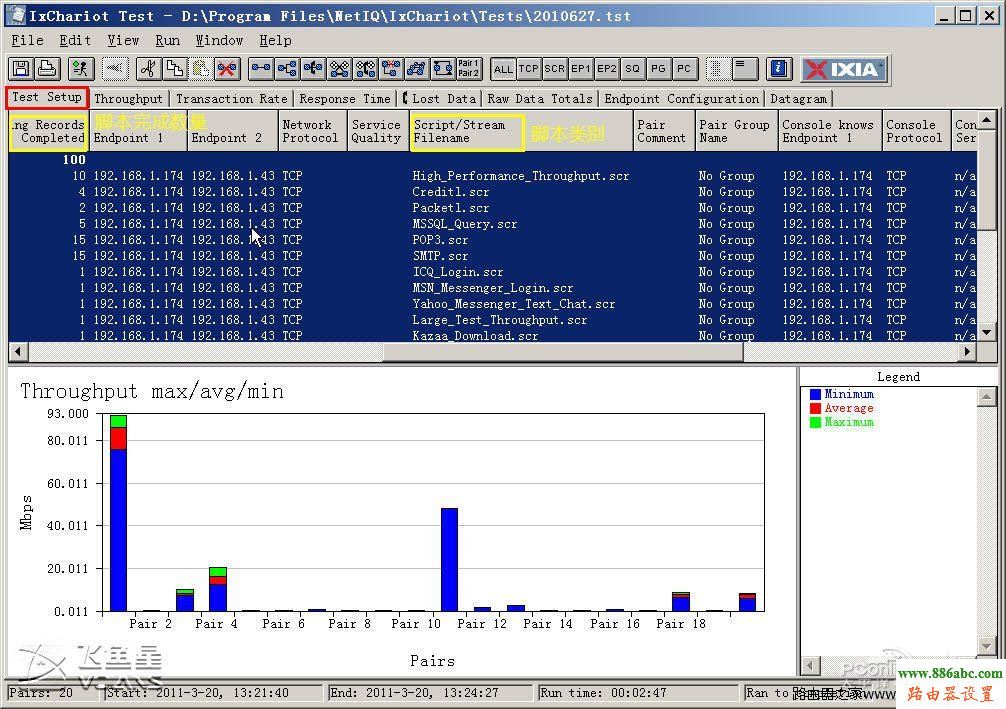Open the Help menu

[275, 40]
